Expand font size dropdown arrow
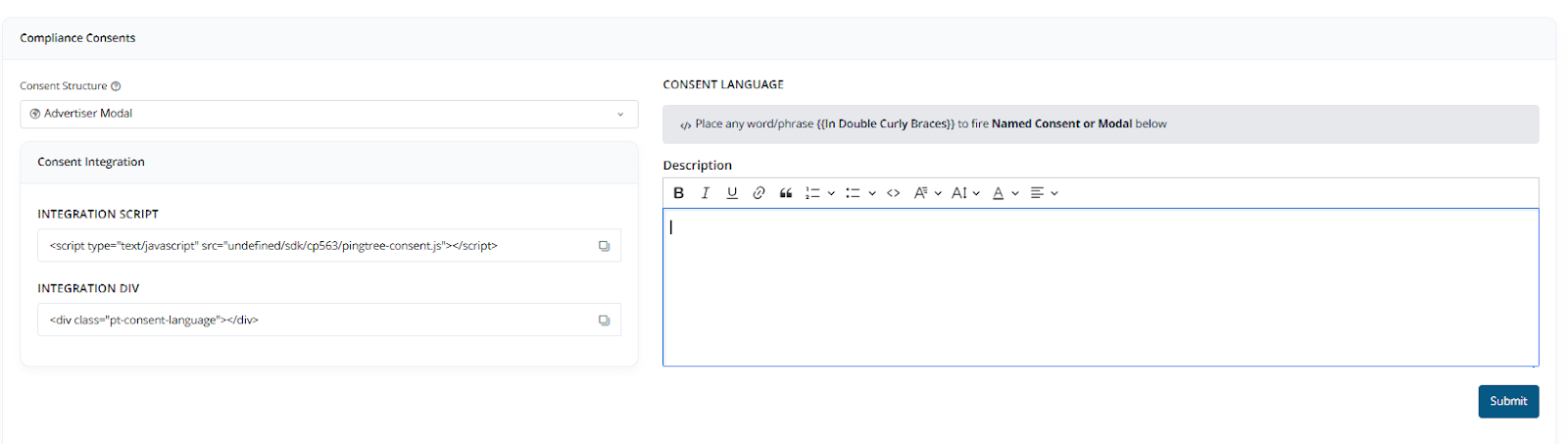Viewport: 1568px width, 444px height. click(x=976, y=193)
